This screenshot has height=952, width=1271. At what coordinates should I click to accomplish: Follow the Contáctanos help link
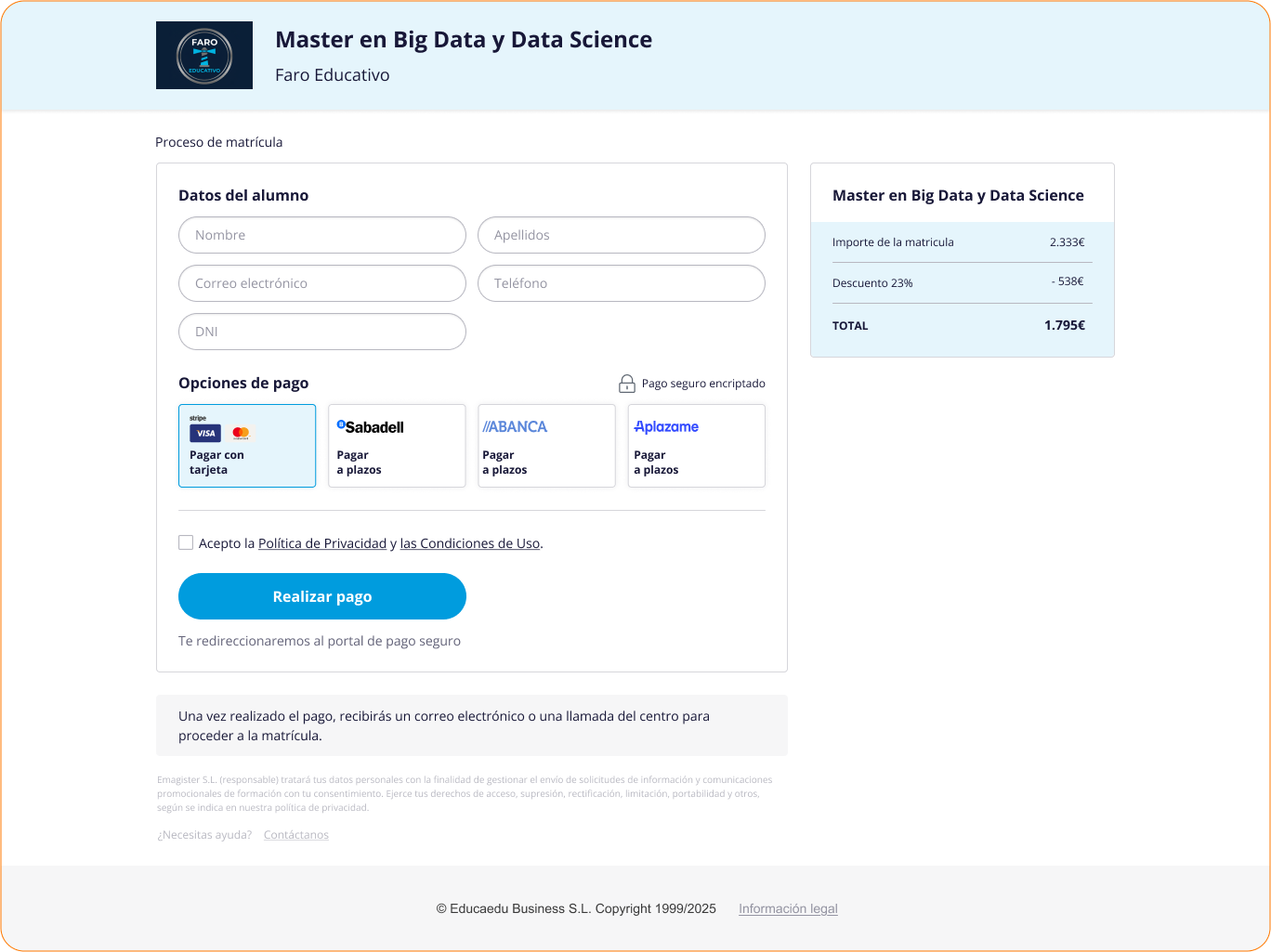[296, 835]
